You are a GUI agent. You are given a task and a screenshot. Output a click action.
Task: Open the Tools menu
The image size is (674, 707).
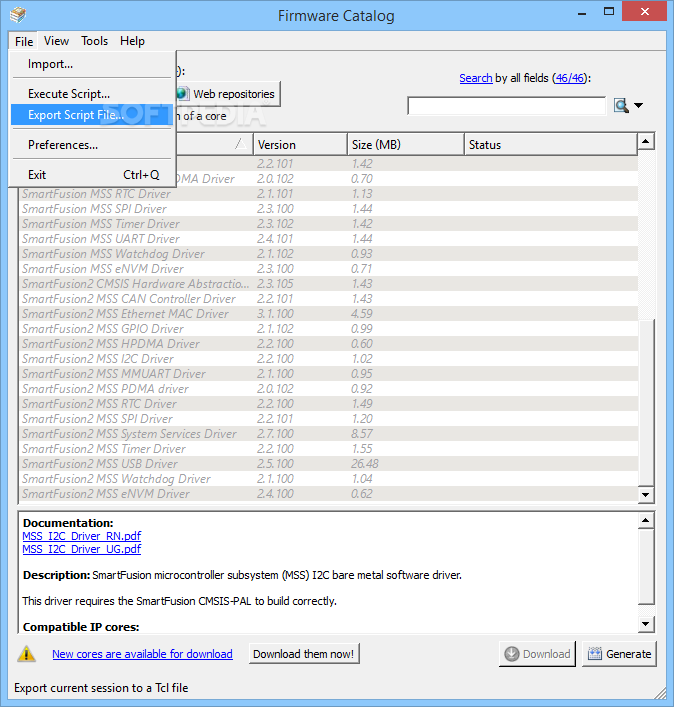tap(95, 41)
